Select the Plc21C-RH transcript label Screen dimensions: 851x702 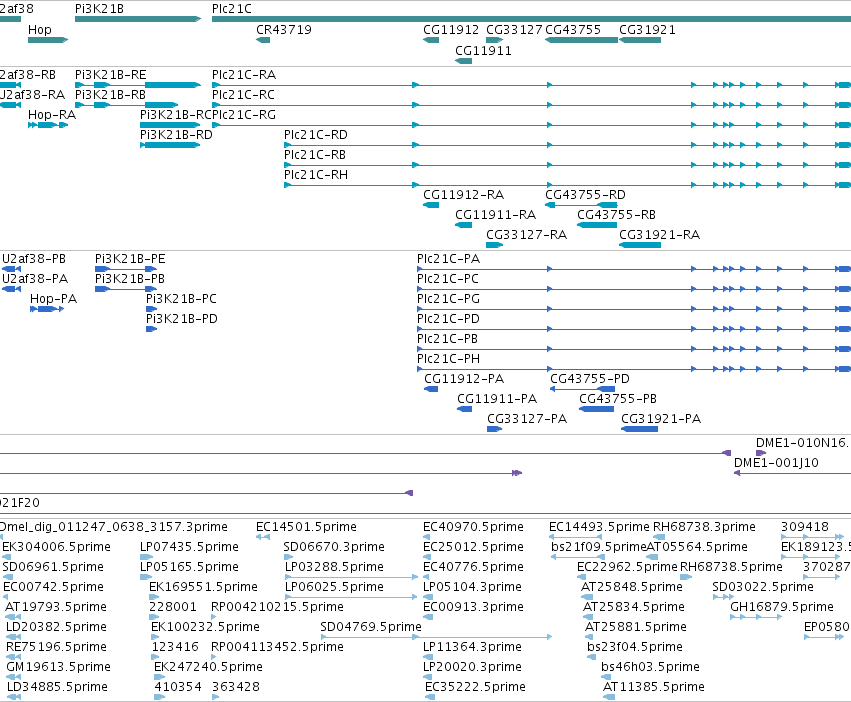coord(316,175)
